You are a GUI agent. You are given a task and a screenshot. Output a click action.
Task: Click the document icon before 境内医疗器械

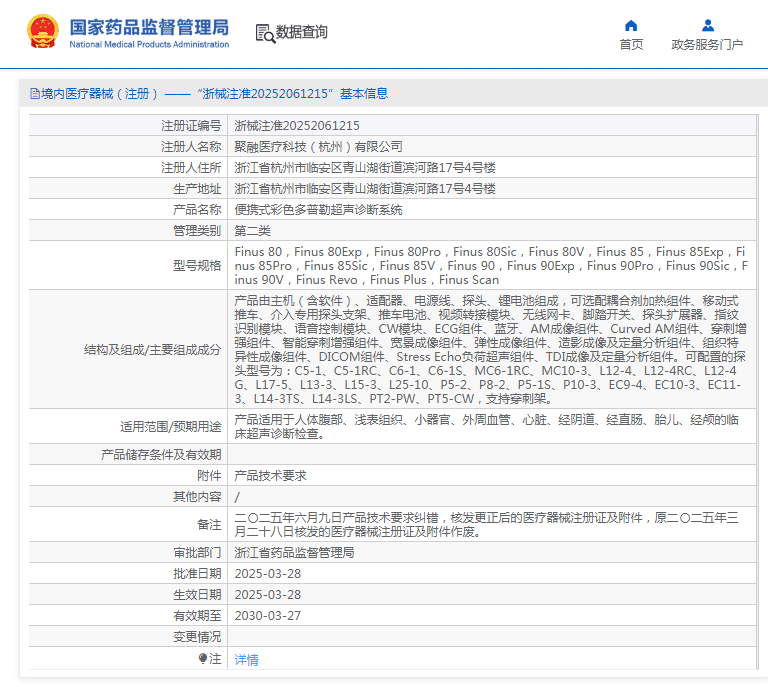point(35,93)
